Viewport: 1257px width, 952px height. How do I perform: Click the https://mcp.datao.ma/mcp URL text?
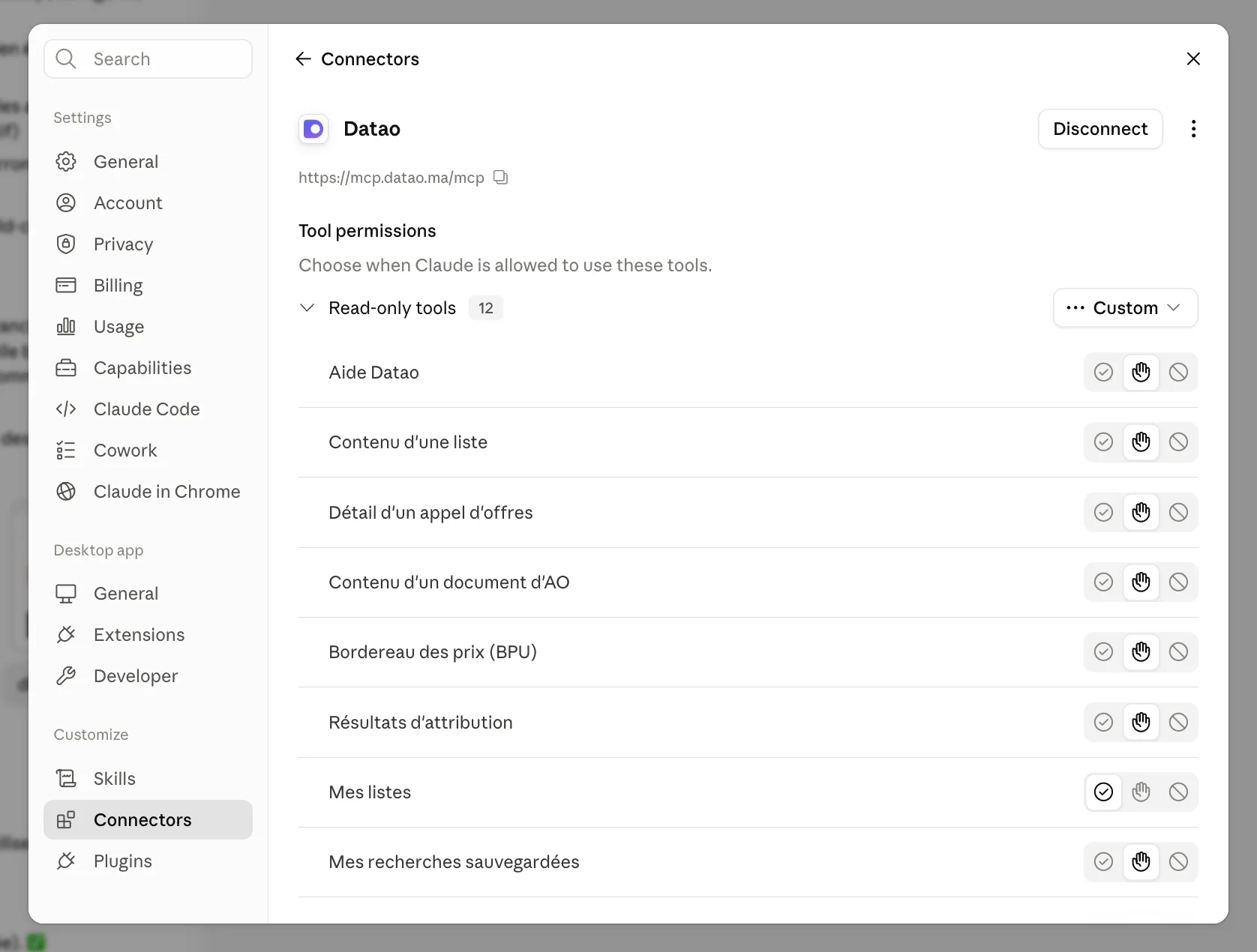pyautogui.click(x=391, y=178)
